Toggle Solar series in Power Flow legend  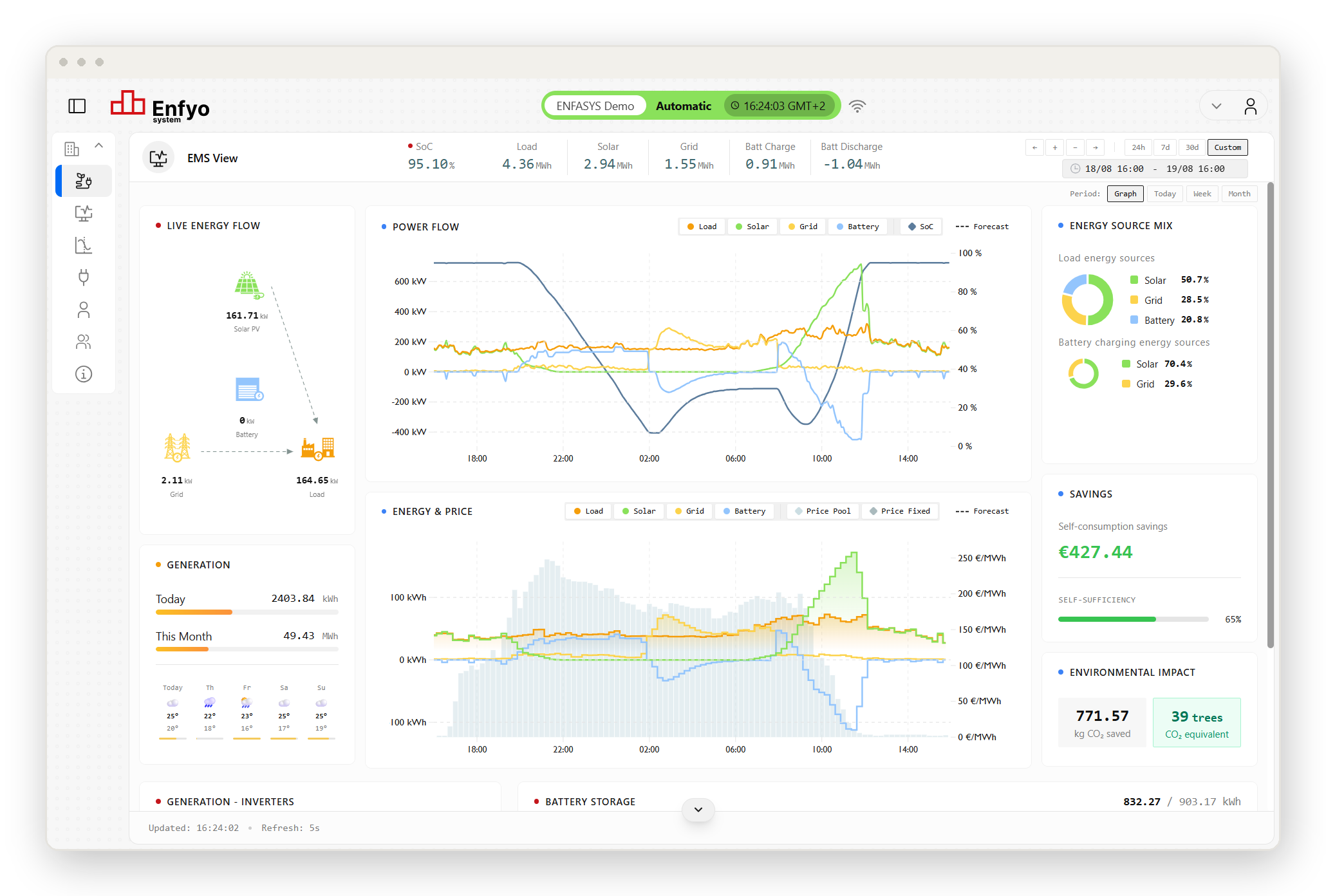click(x=752, y=227)
